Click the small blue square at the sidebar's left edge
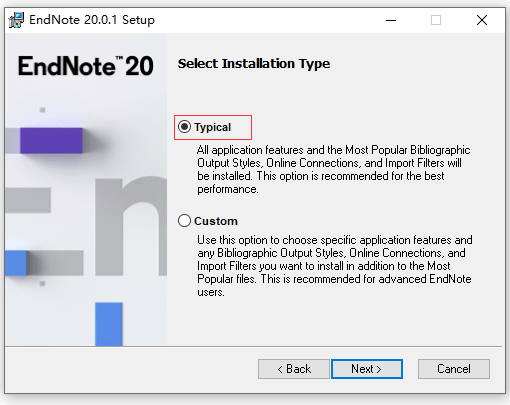510x405 pixels. [16, 263]
